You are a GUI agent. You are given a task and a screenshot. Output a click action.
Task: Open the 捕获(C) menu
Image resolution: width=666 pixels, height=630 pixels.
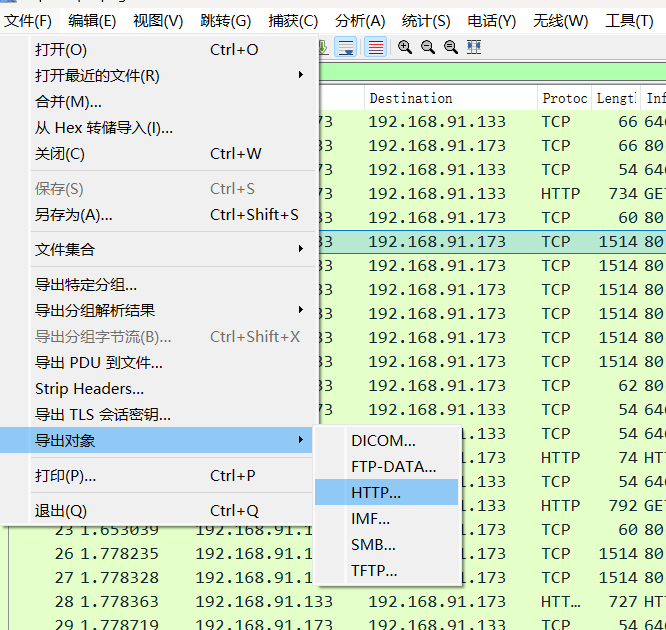click(x=293, y=21)
